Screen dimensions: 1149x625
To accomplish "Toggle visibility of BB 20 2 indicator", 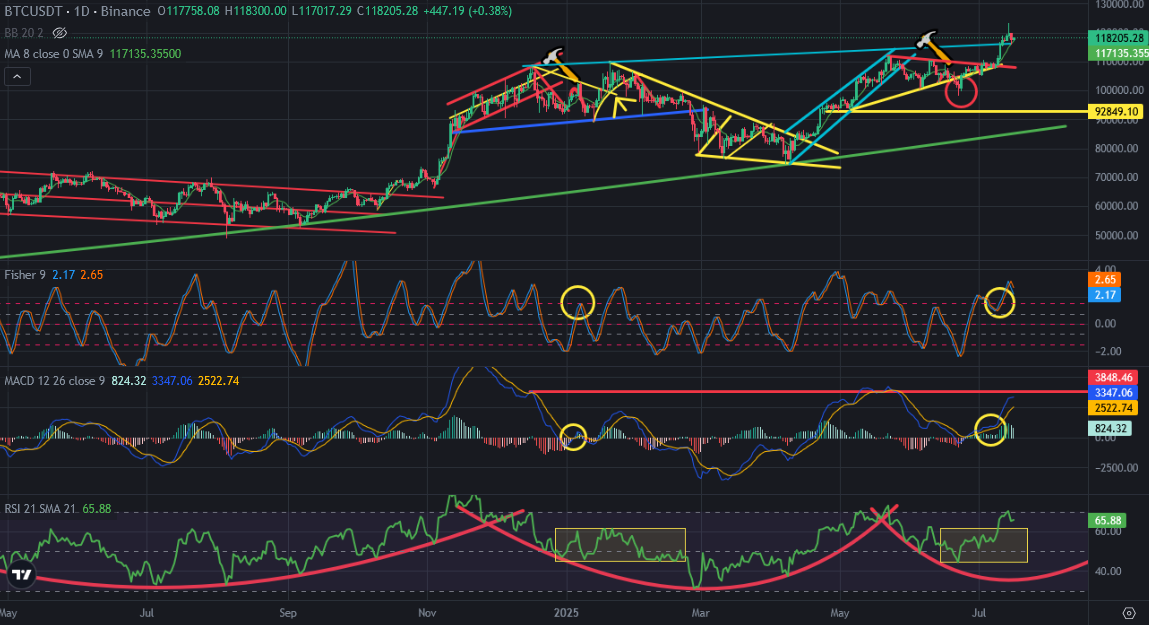I will 60,33.
